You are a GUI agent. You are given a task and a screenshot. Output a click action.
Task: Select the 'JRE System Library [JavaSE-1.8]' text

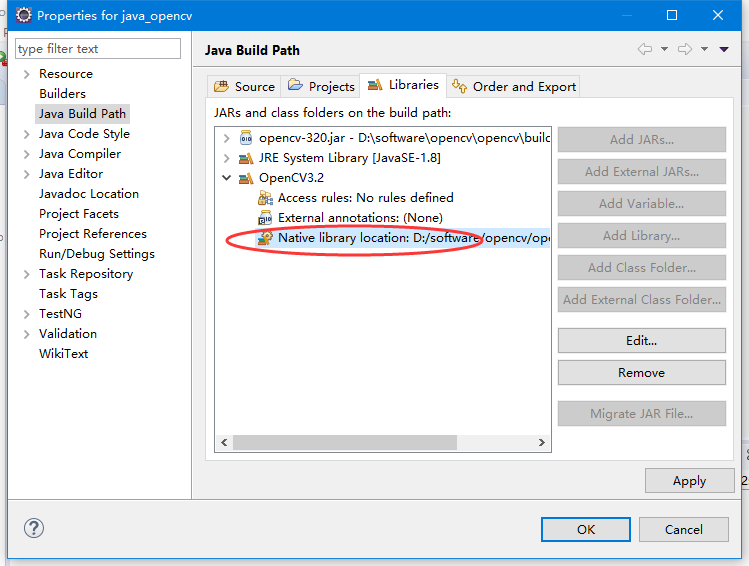[x=350, y=158]
